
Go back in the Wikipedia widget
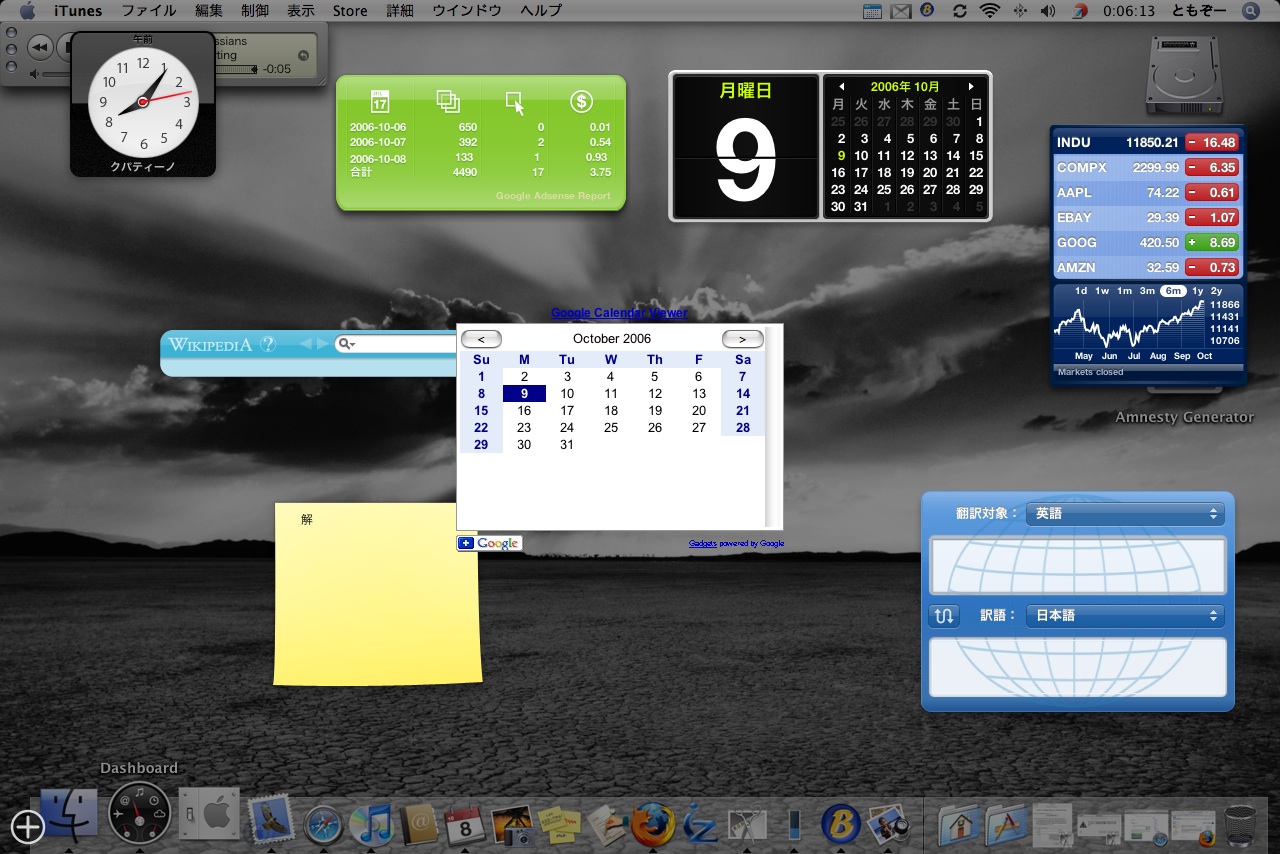(x=306, y=344)
